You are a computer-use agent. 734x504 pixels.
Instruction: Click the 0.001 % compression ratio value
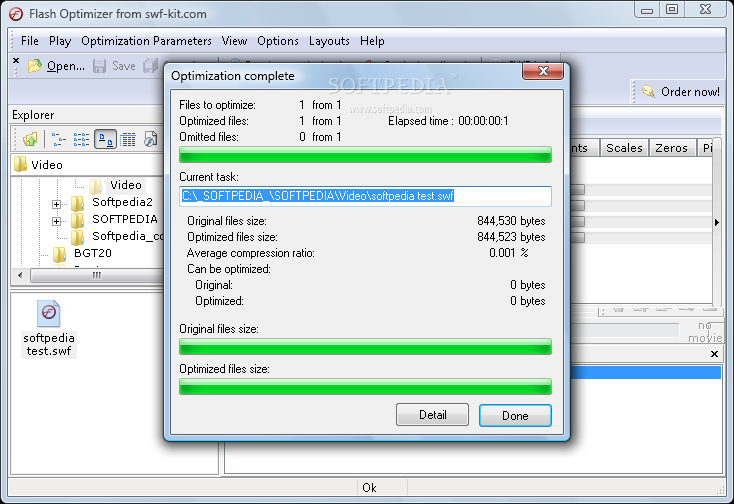pyautogui.click(x=509, y=253)
